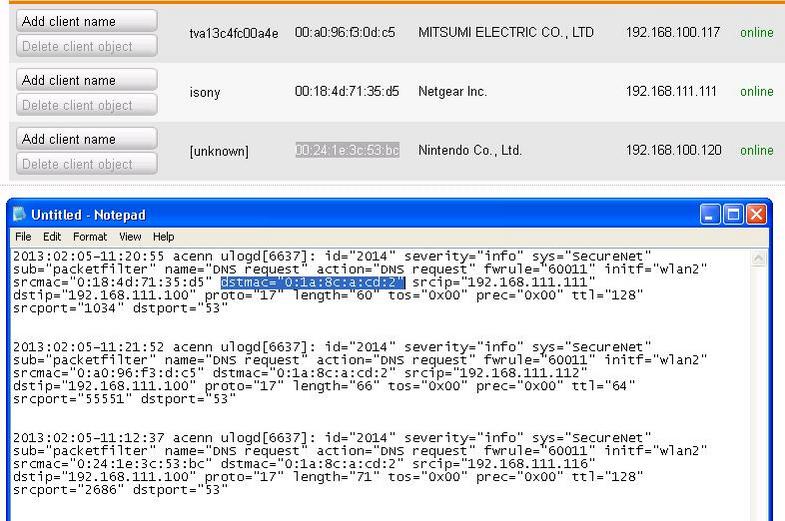The height and width of the screenshot is (521, 785).
Task: Open Notepad Help menu
Action: 163,237
